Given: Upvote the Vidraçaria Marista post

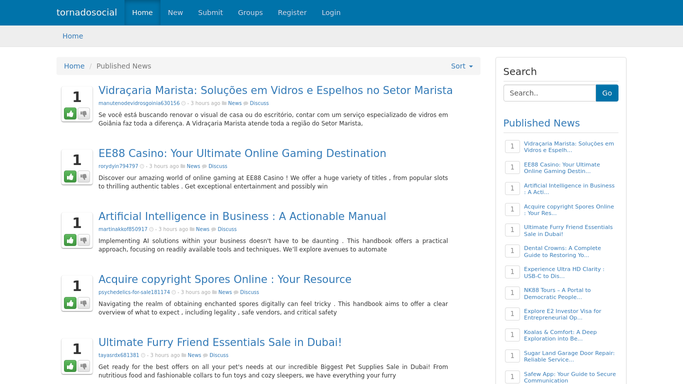Looking at the screenshot, I should 70,114.
